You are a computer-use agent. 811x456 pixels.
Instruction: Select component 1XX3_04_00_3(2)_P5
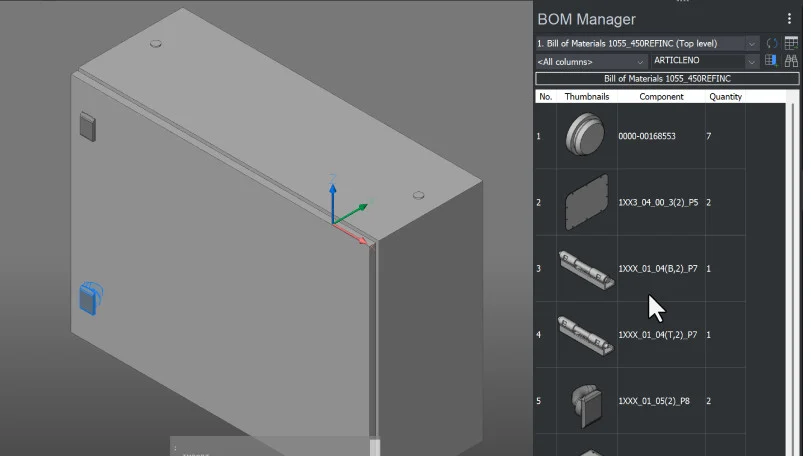pos(658,202)
